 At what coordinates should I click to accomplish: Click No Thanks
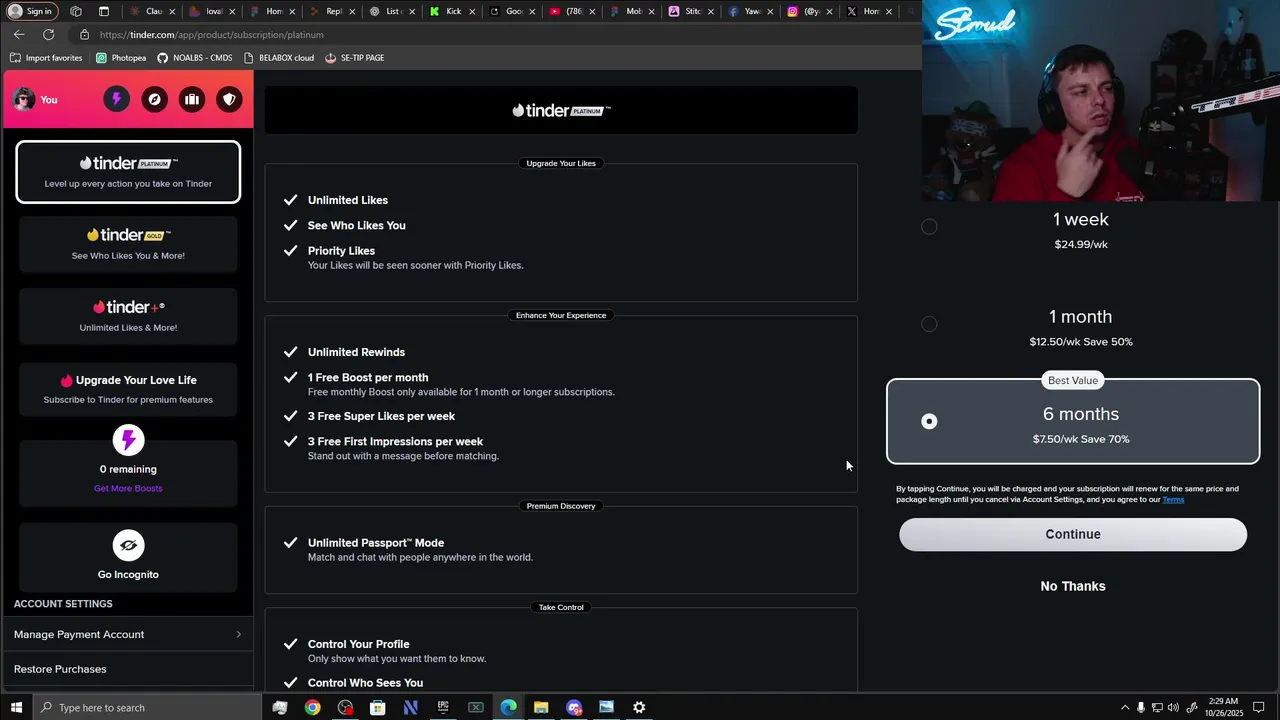1073,586
